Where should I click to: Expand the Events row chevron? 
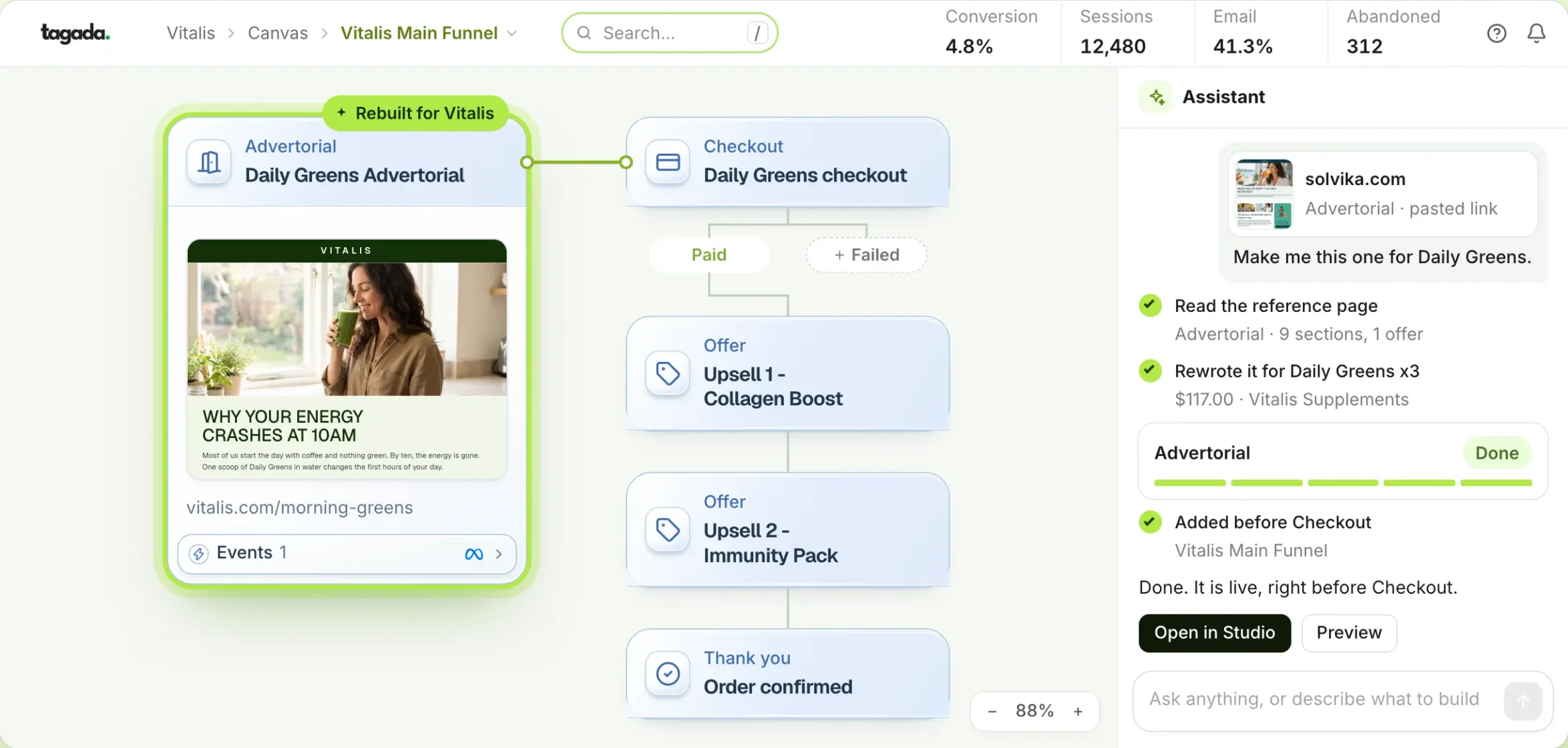499,554
